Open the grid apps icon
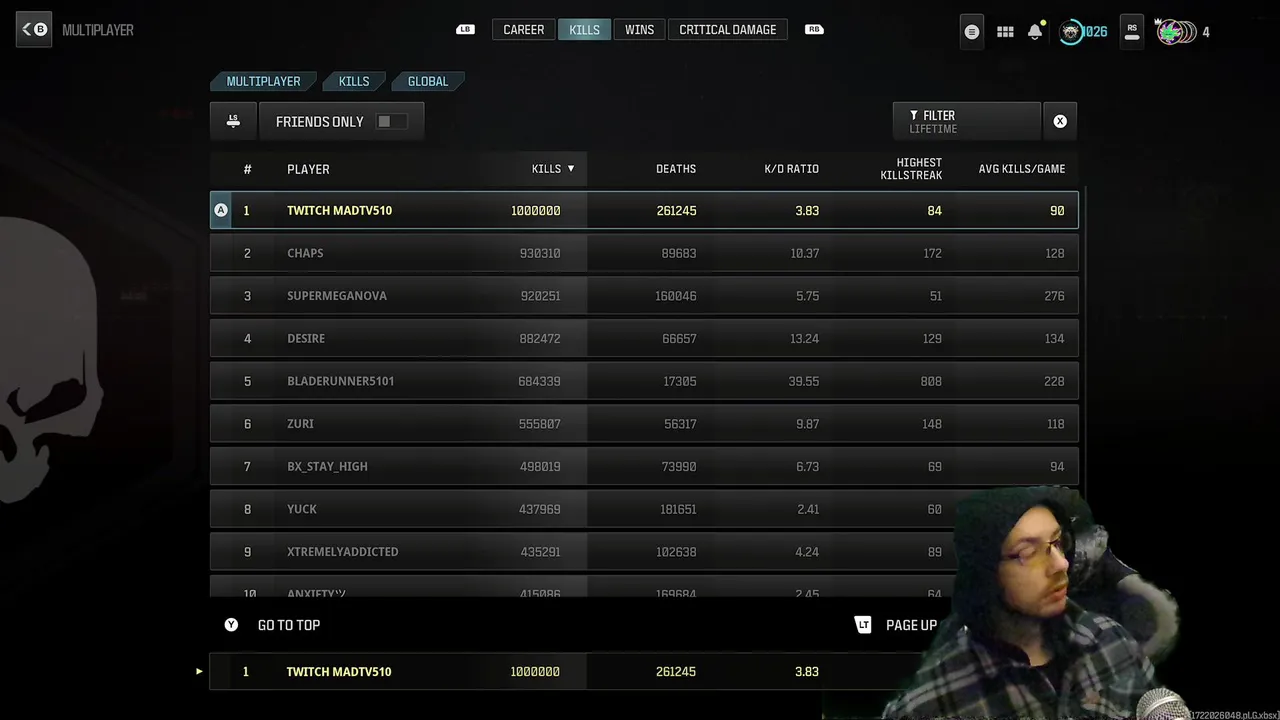The image size is (1280, 720). (1005, 32)
